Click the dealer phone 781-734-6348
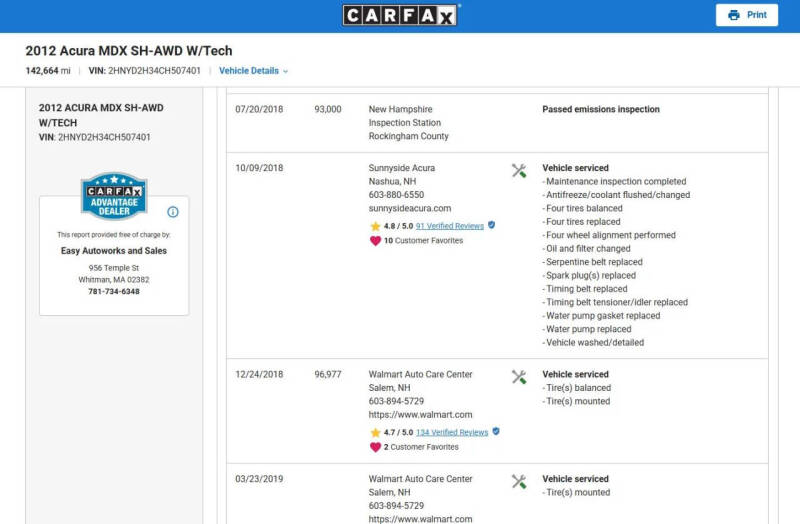This screenshot has width=800, height=524. click(114, 291)
